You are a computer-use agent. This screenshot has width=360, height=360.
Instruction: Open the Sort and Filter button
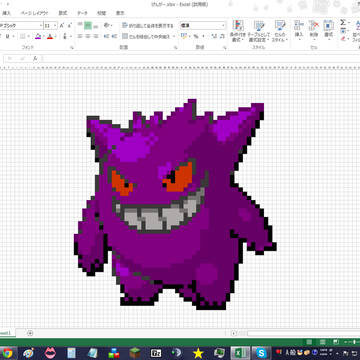(x=356, y=31)
